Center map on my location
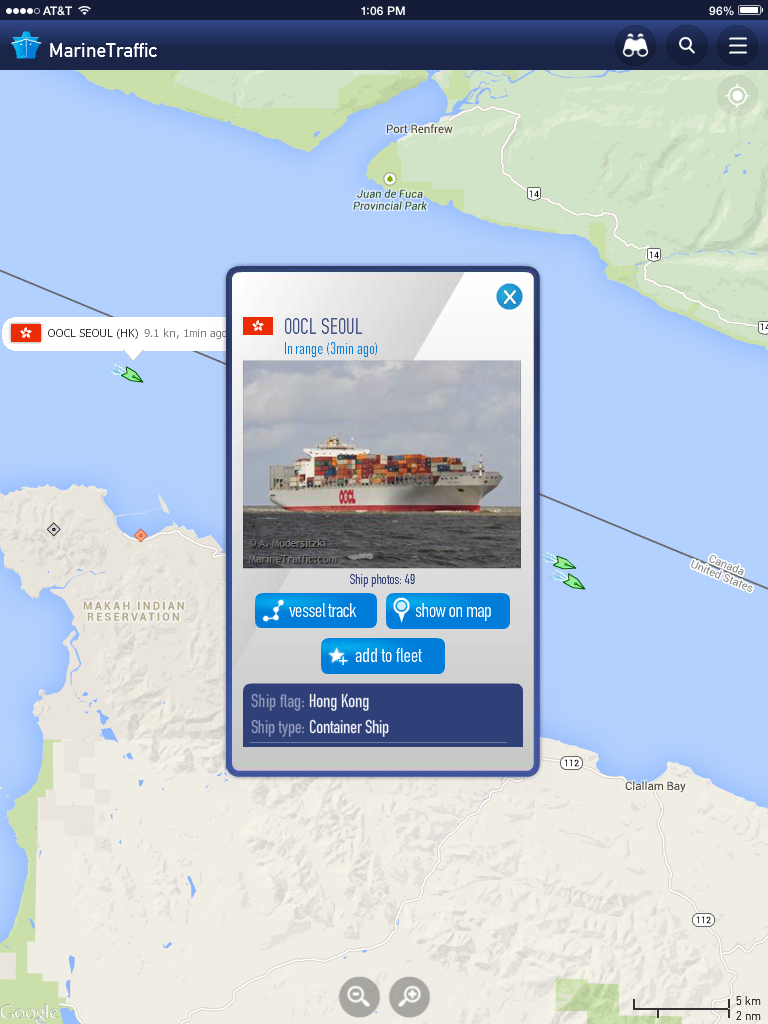The image size is (768, 1024). point(737,96)
